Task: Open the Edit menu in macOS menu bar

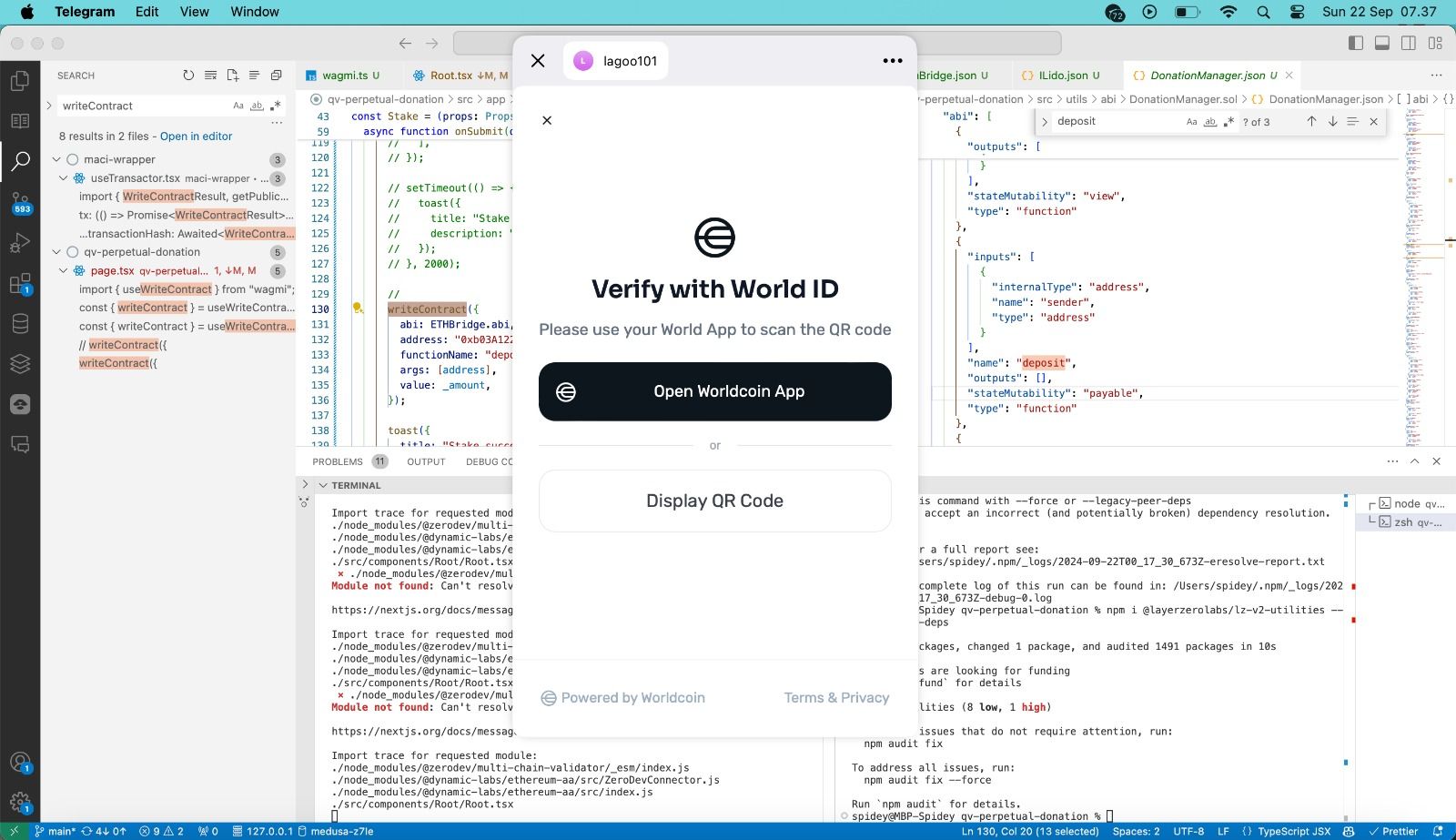Action: click(x=147, y=12)
